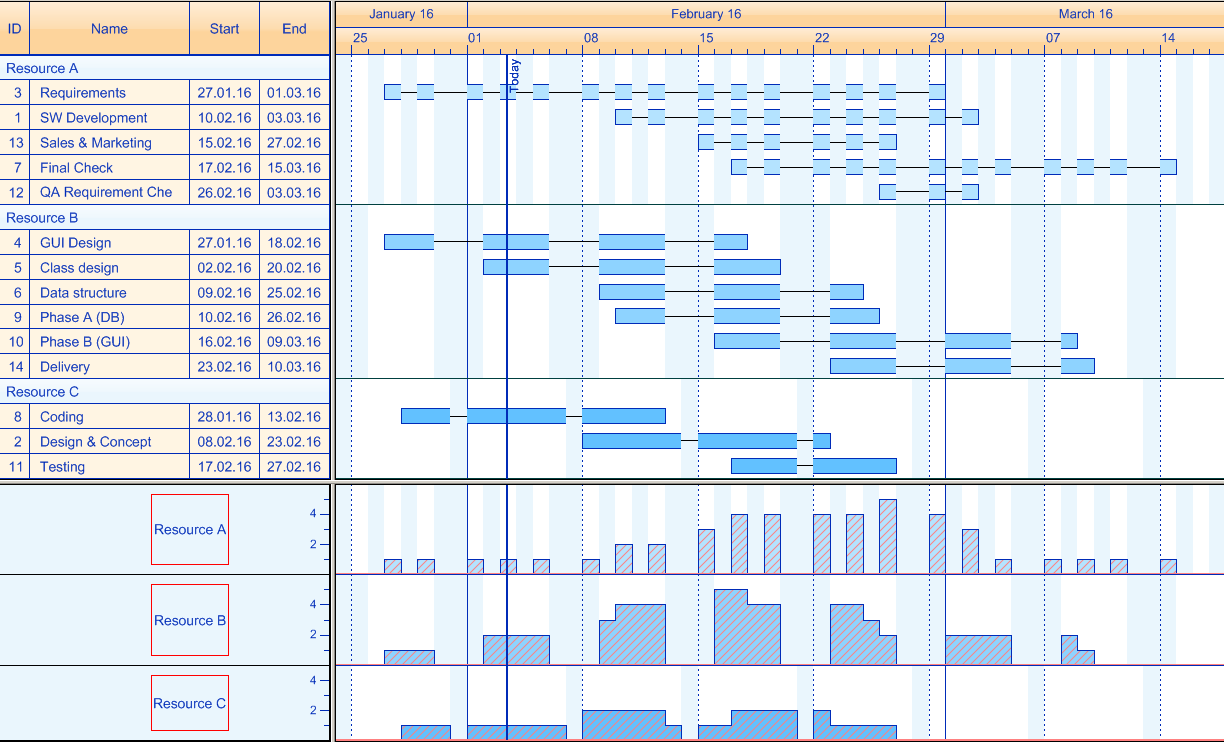Screen dimensions: 1224x742
Task: Click Delivery end date 10.03.16
Action: 294,367
